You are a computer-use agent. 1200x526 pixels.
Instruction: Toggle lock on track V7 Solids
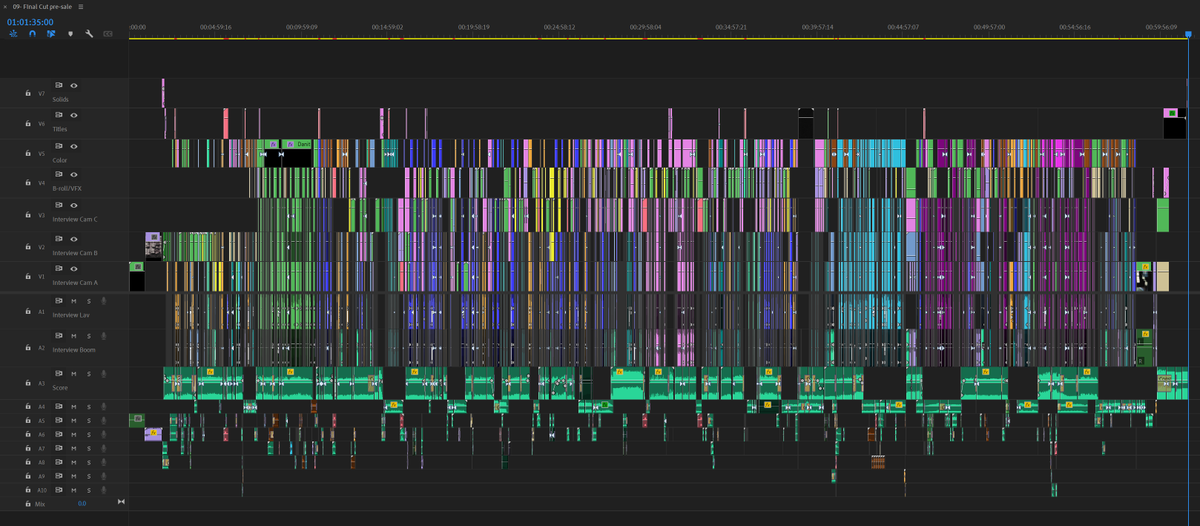(28, 93)
